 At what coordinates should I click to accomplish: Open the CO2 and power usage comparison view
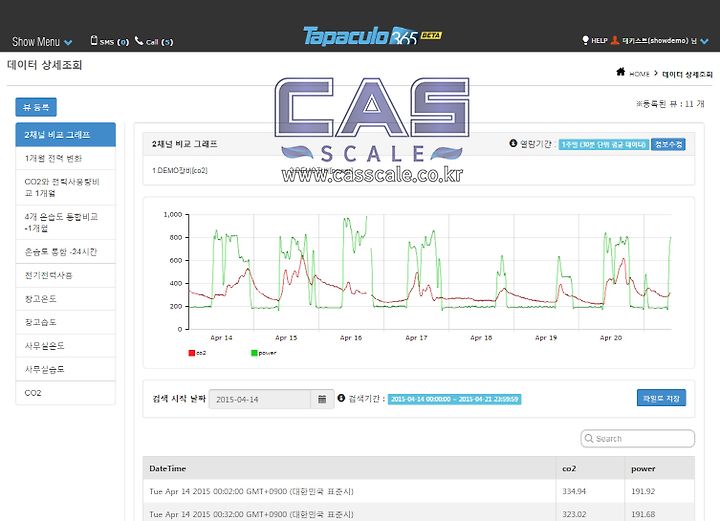point(66,187)
